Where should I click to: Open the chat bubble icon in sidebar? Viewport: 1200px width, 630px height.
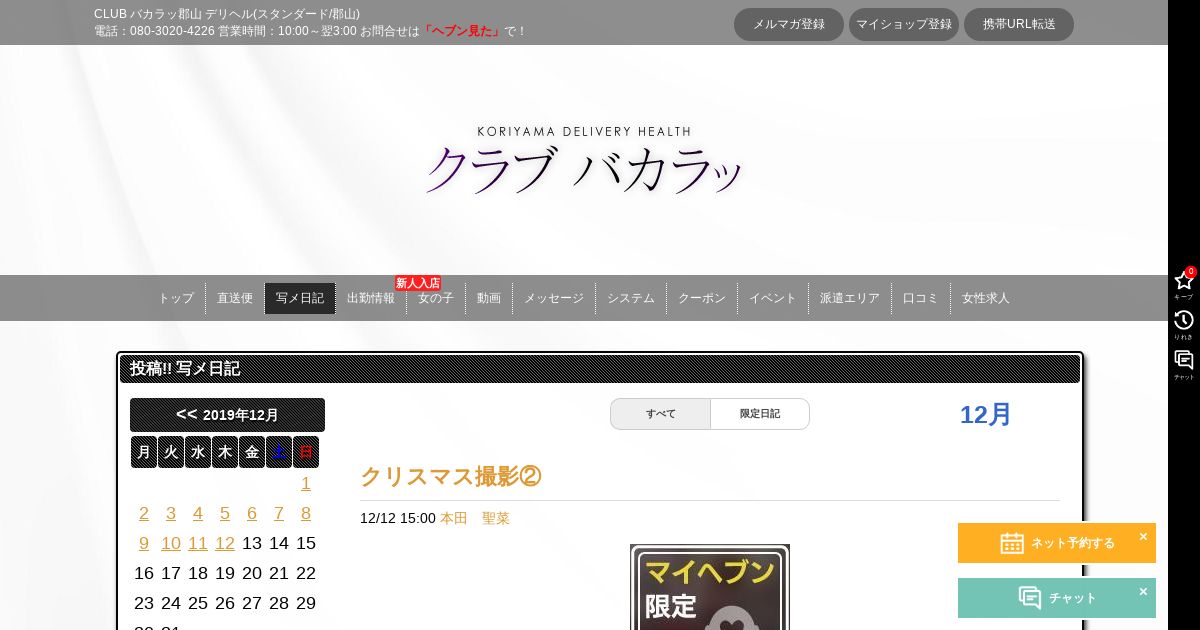[x=1184, y=360]
